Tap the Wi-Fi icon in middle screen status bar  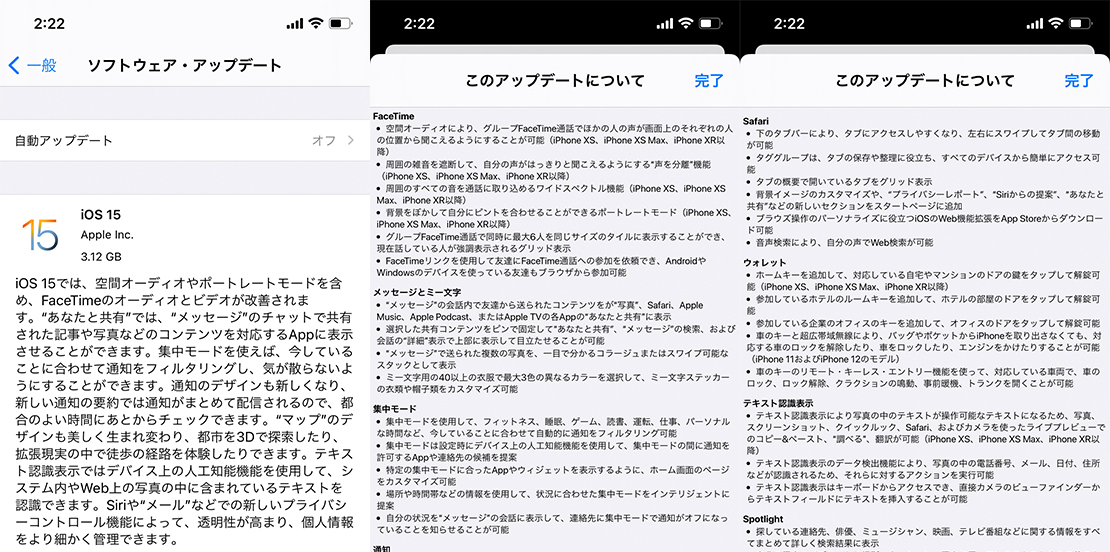685,23
